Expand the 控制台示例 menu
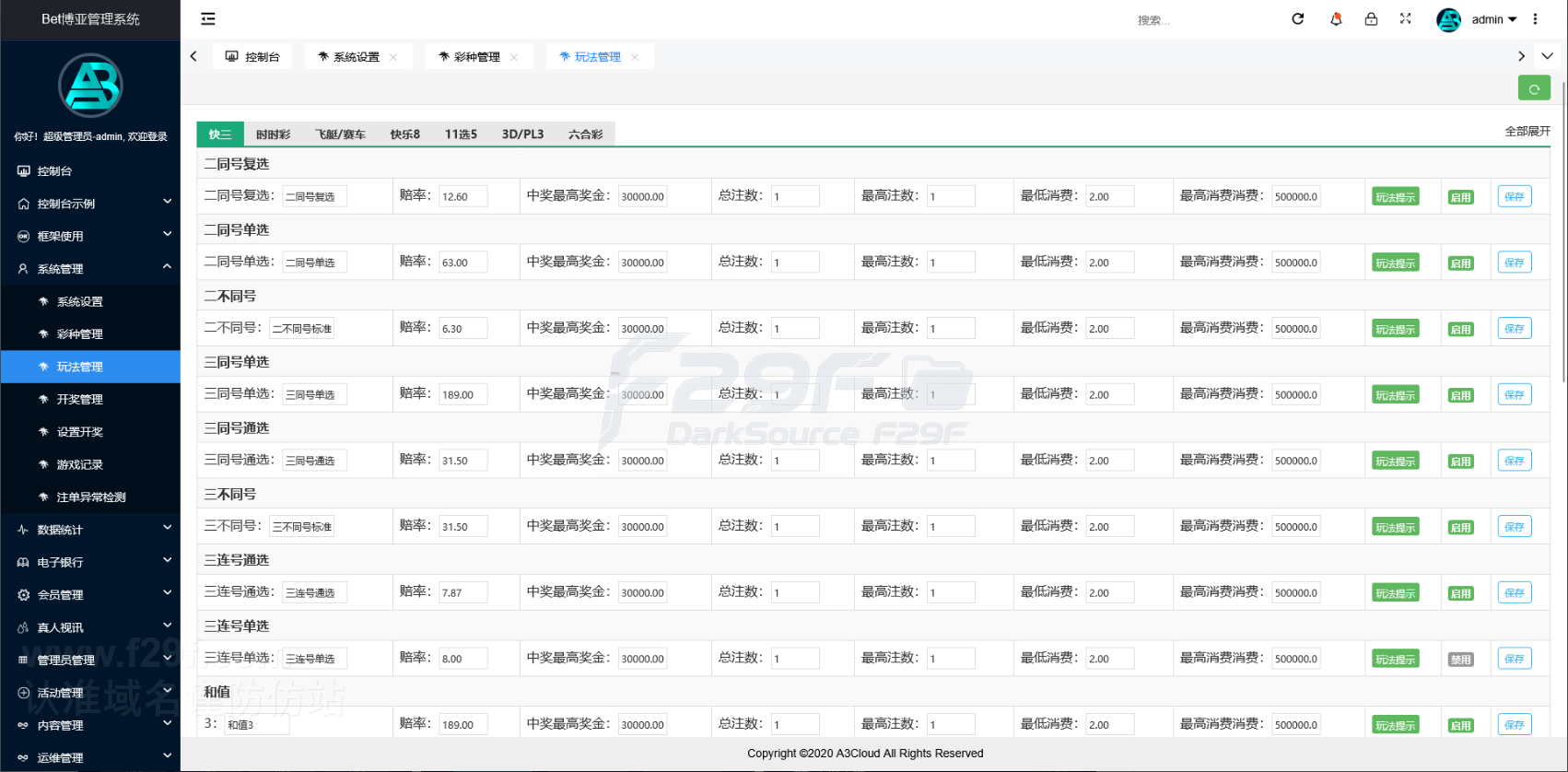This screenshot has height=772, width=1568. [90, 204]
